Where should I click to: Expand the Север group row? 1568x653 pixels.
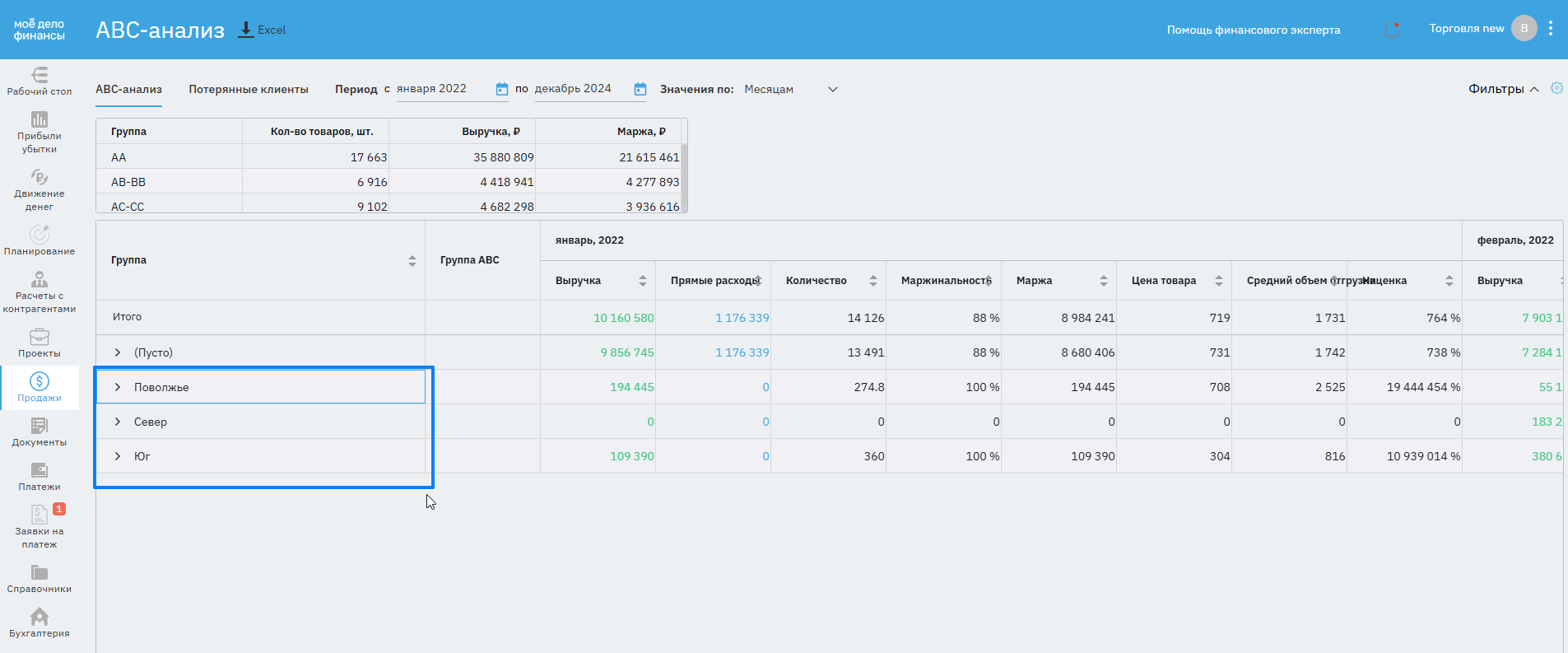tap(118, 422)
